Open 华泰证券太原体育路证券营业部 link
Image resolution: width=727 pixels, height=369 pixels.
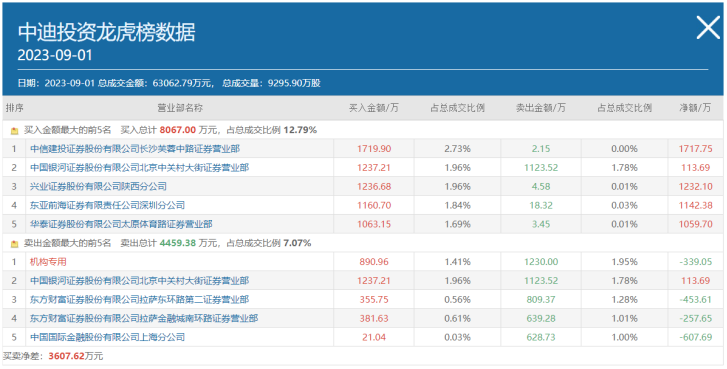121,224
